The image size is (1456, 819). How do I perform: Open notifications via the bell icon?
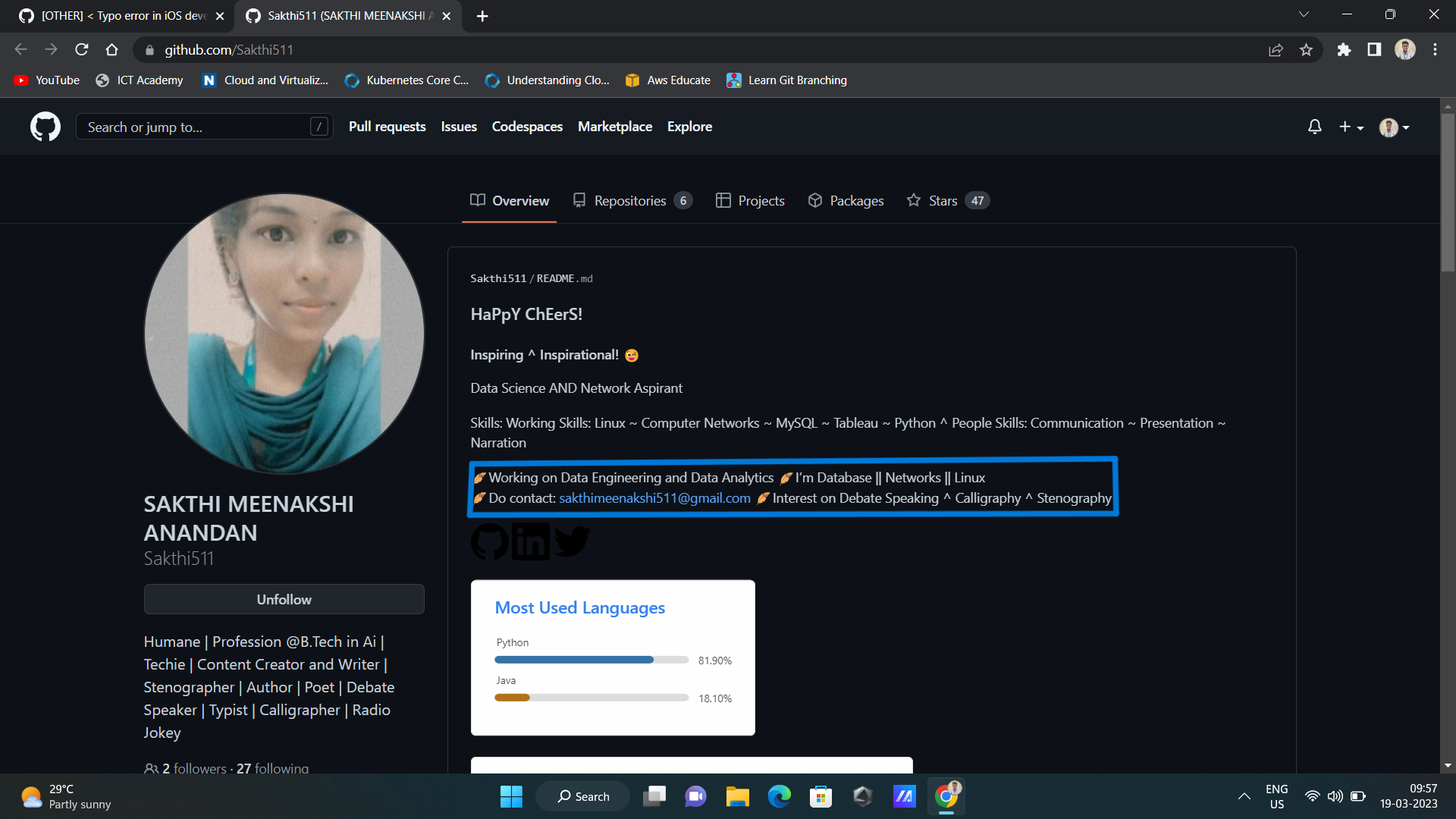point(1314,127)
